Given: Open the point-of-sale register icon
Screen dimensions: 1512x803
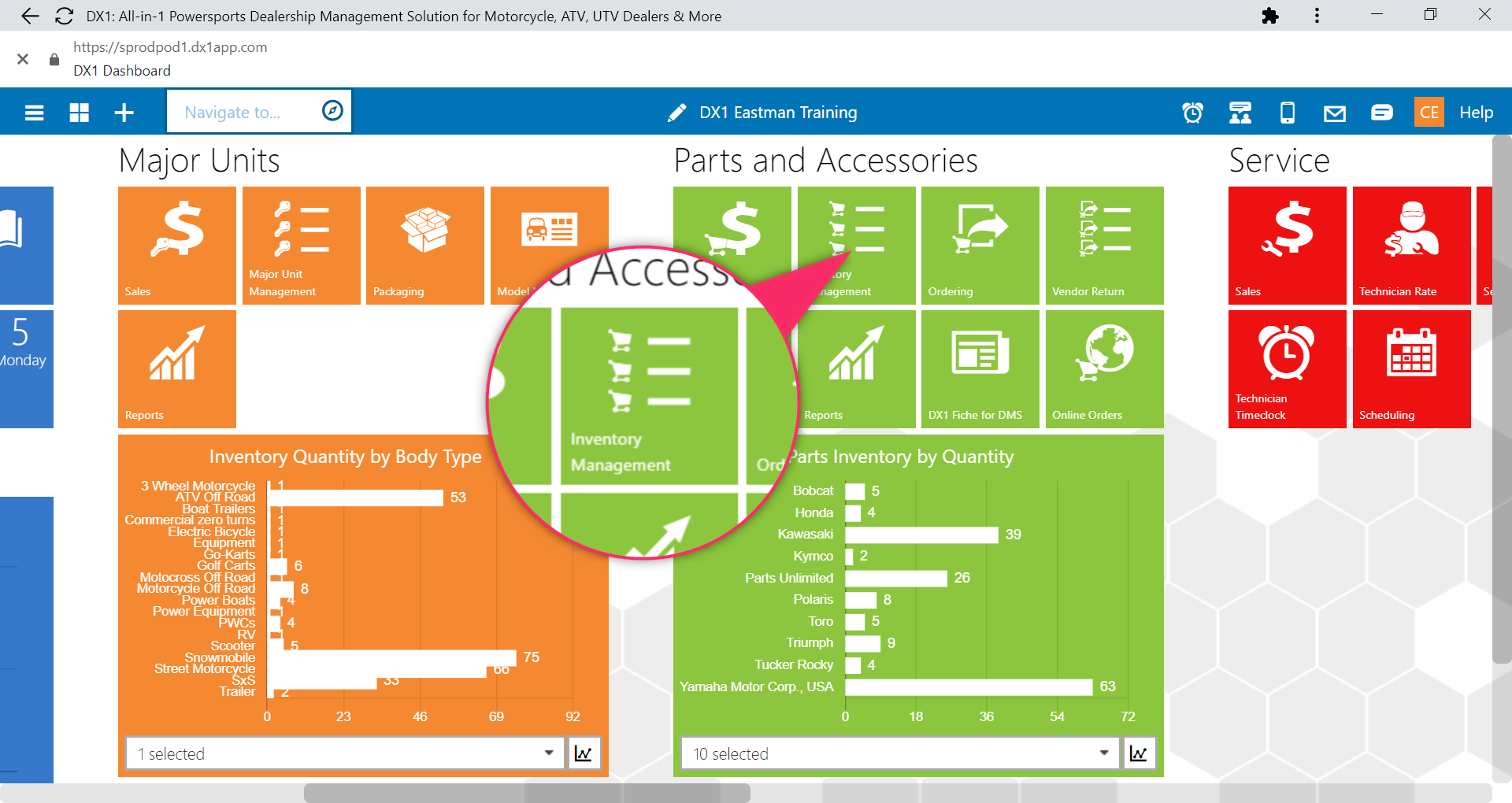Looking at the screenshot, I should point(1240,113).
